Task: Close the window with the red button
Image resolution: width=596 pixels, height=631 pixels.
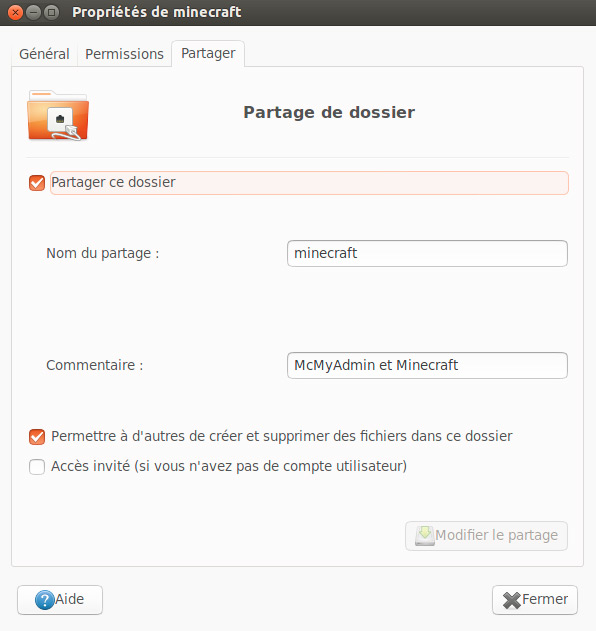Action: click(15, 12)
